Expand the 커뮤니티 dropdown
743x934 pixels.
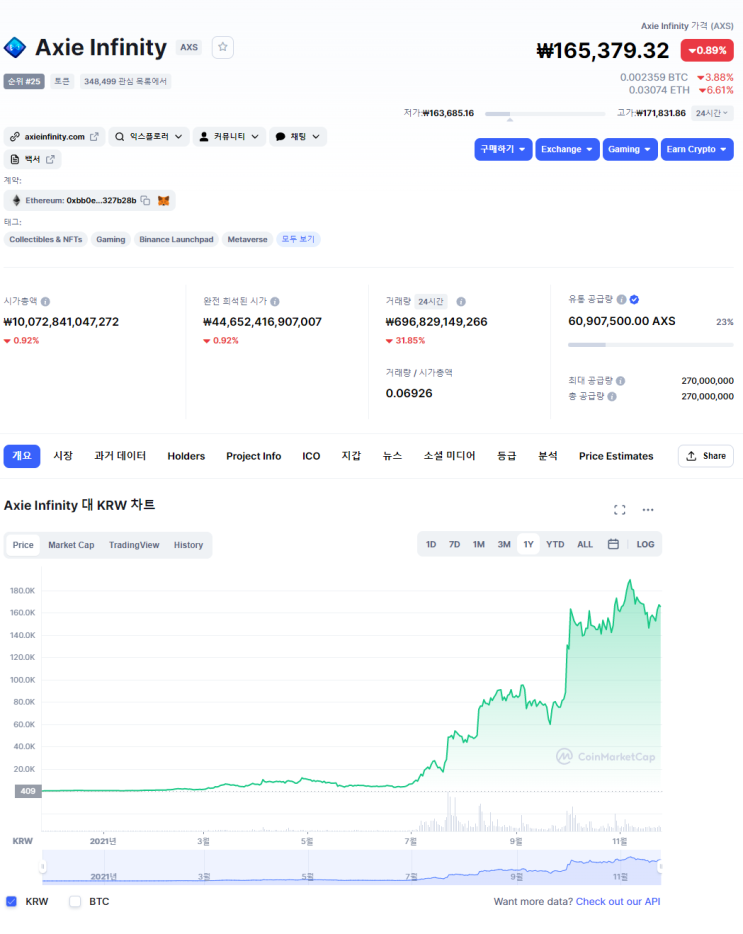click(229, 136)
